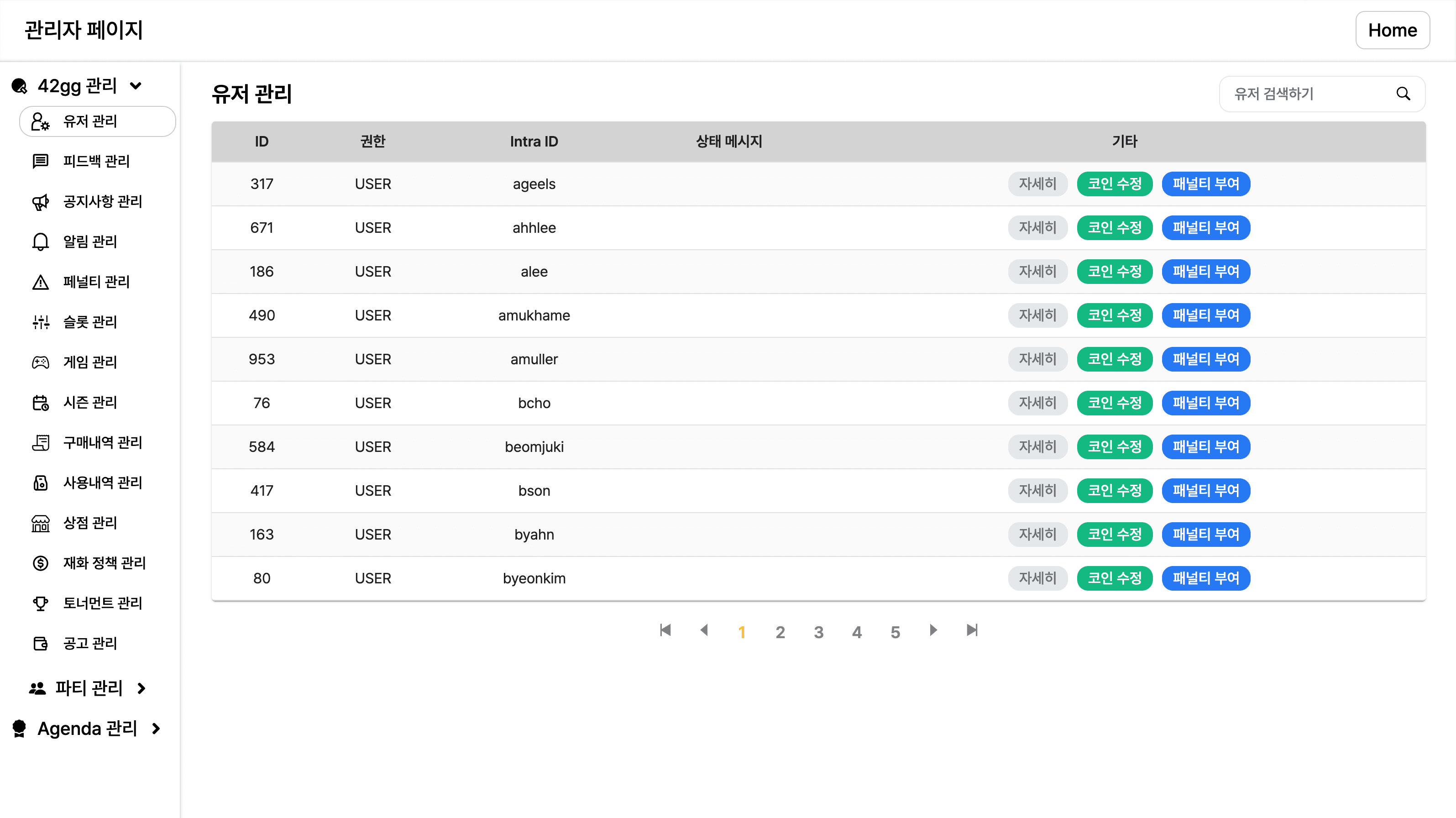
Task: Go to page 5
Action: pyautogui.click(x=896, y=632)
